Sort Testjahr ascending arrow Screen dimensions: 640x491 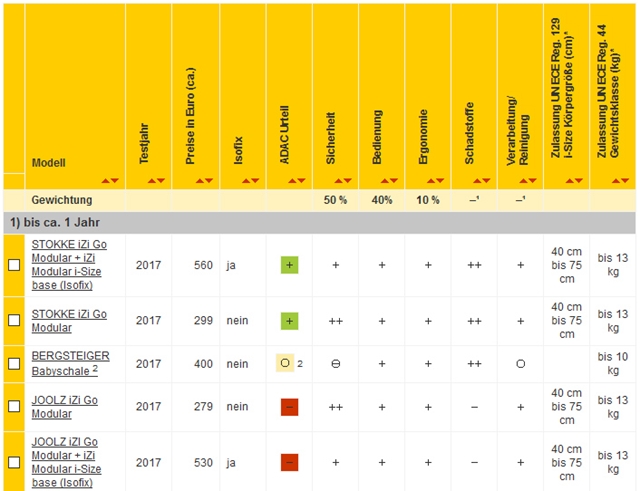152,180
